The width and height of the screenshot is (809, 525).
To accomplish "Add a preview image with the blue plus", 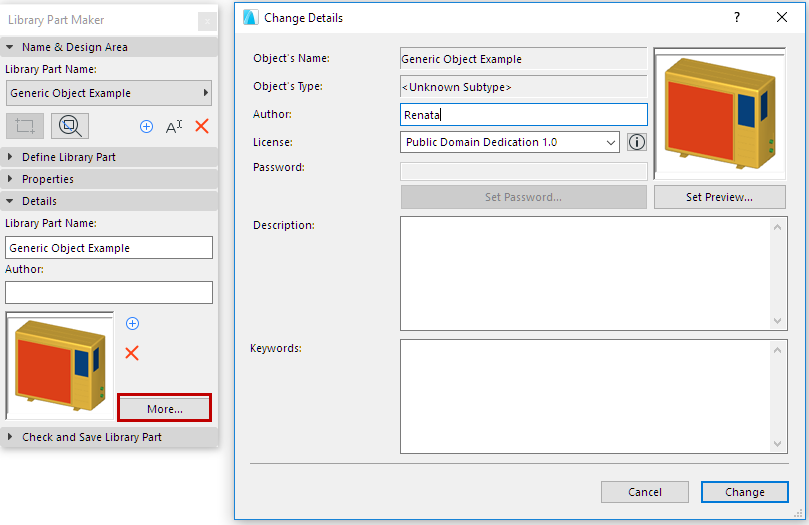I will click(132, 323).
